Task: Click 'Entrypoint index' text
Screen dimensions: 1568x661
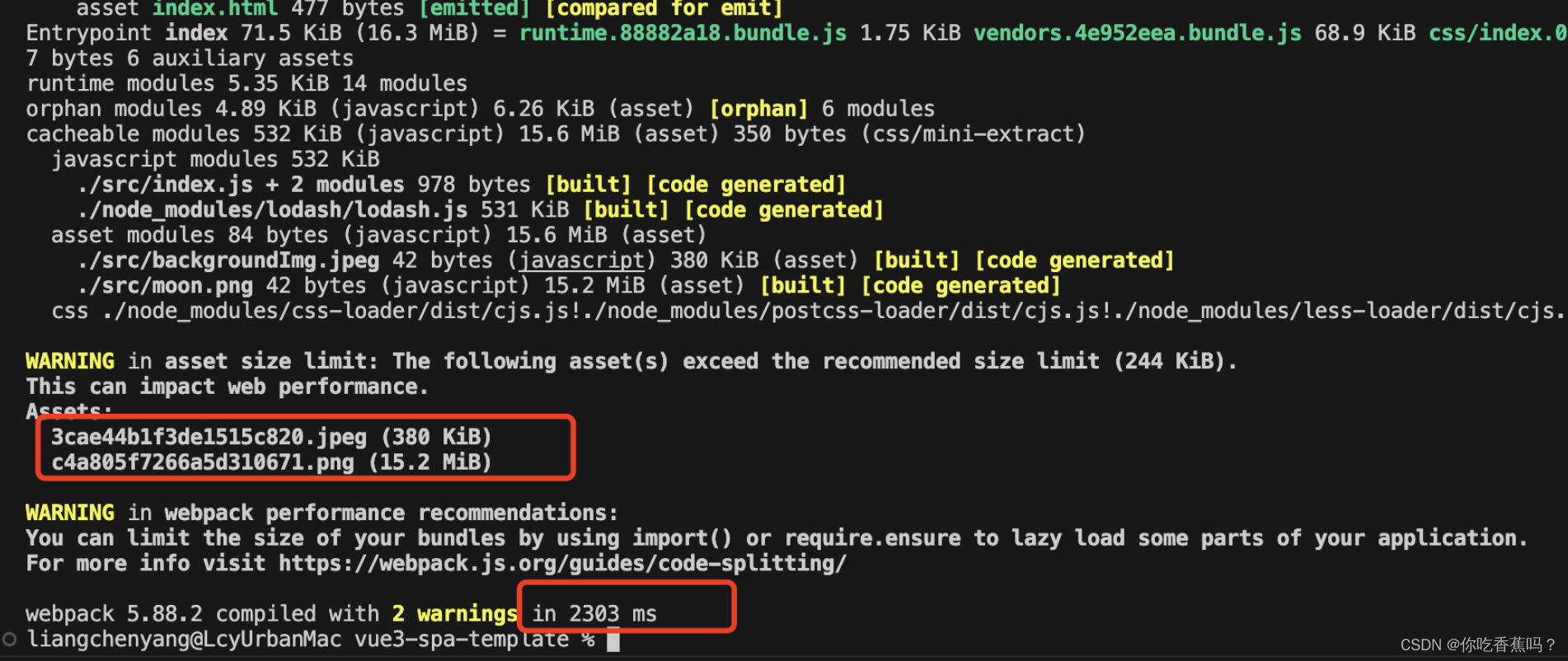Action: (x=127, y=33)
